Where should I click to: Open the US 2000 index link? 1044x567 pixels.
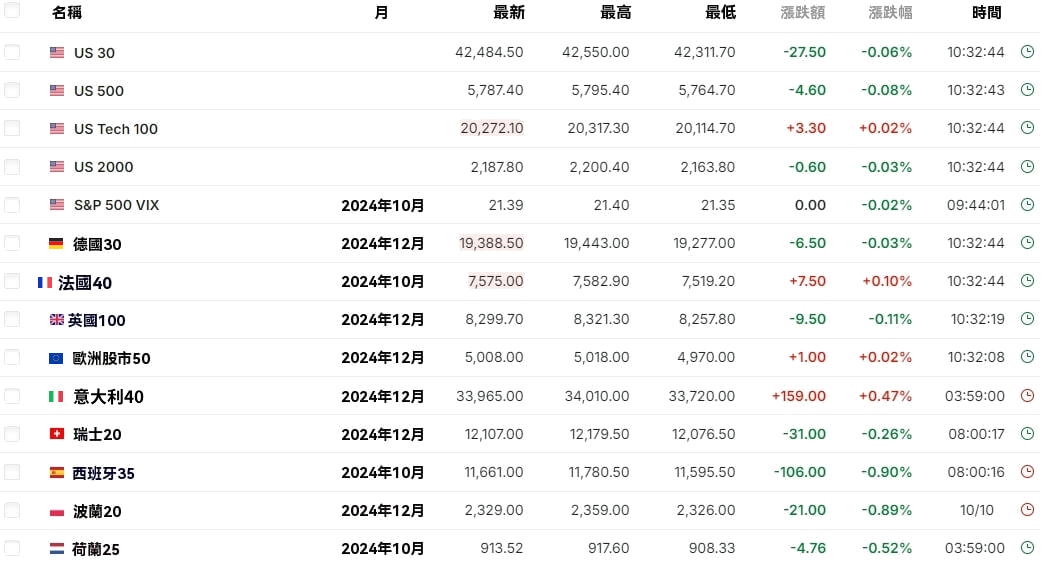(103, 167)
